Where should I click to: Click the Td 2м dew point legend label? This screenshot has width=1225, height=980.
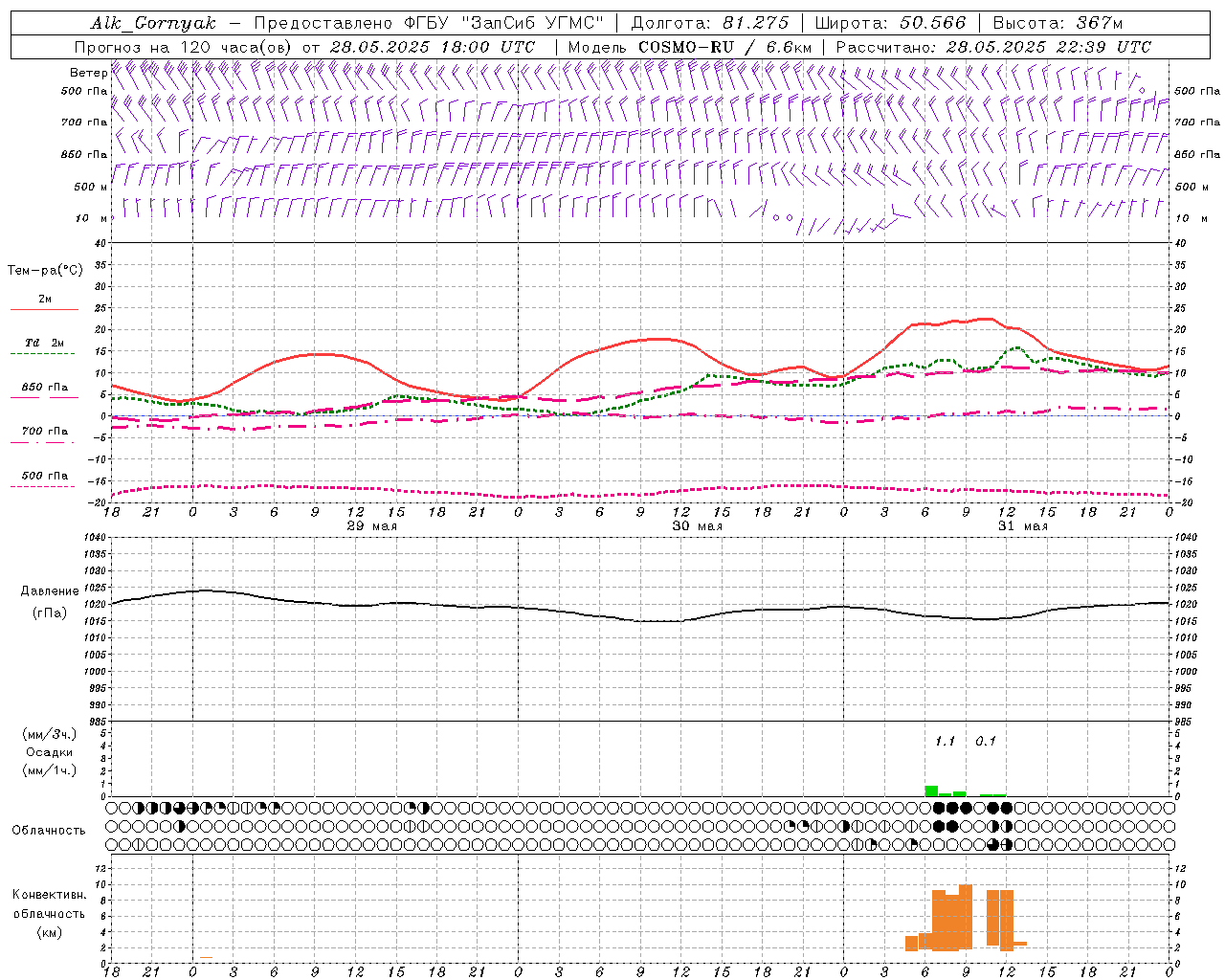45,343
